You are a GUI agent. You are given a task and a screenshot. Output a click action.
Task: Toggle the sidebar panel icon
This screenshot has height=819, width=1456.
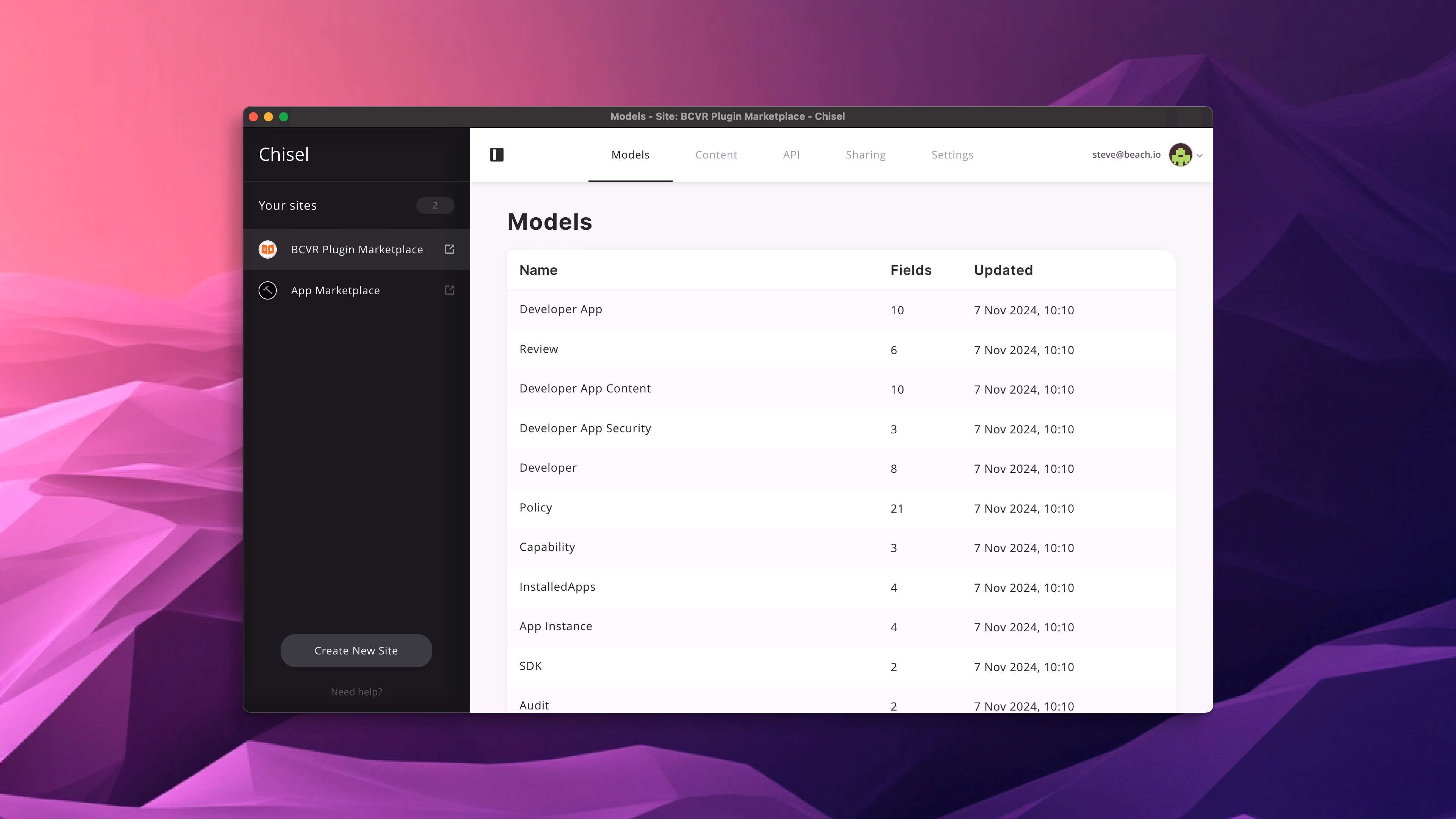[496, 154]
